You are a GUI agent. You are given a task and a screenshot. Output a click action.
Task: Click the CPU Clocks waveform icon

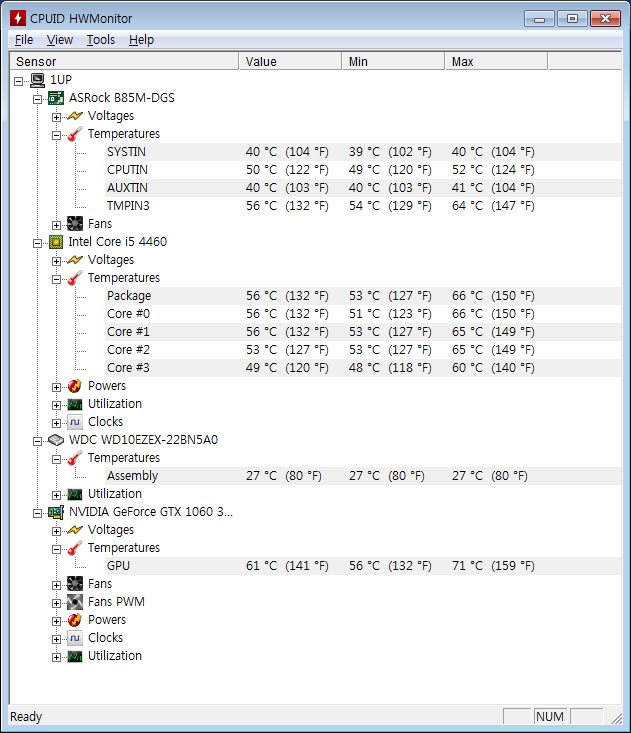[x=75, y=422]
